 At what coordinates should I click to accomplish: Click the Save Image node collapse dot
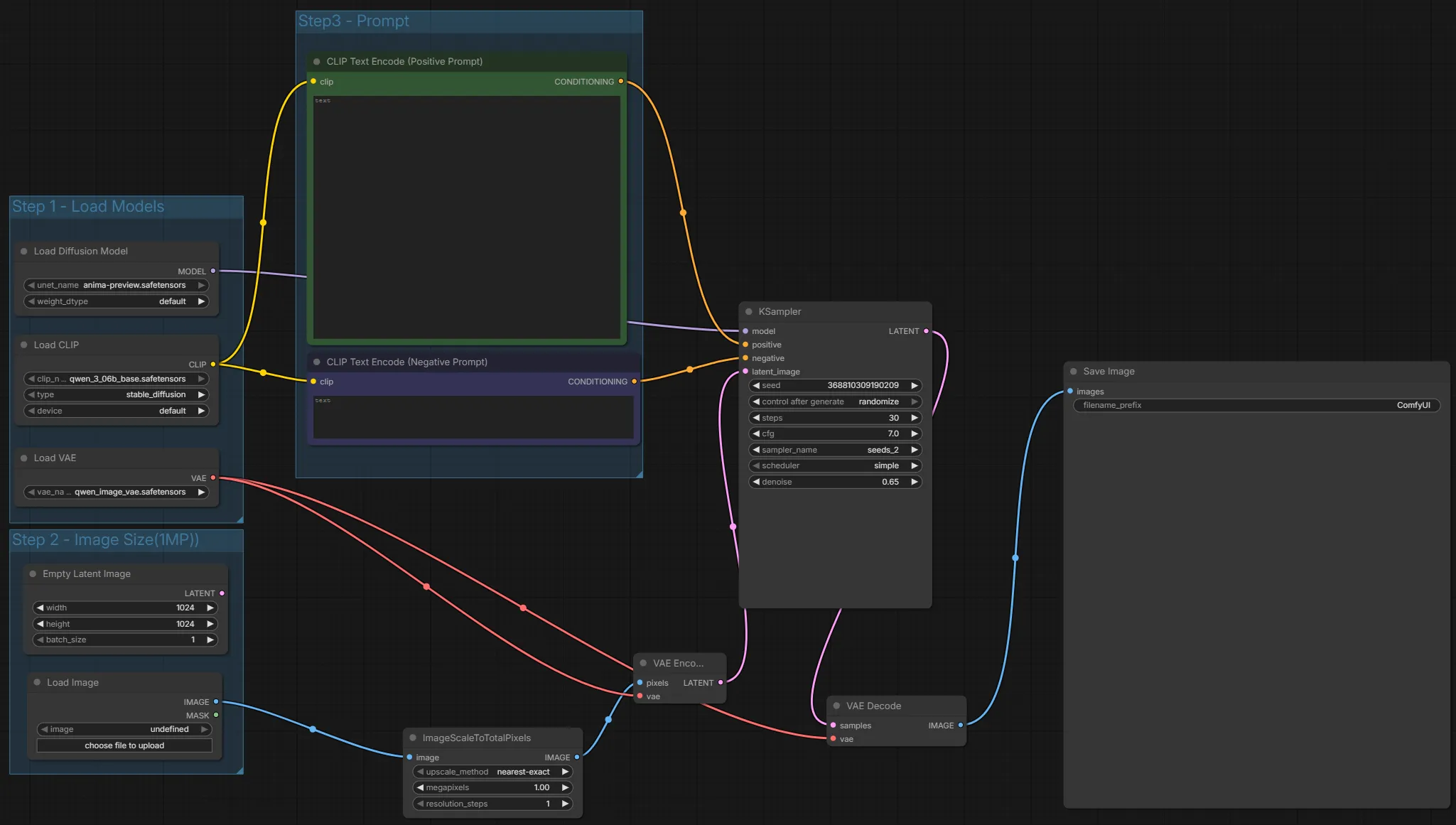tap(1074, 372)
